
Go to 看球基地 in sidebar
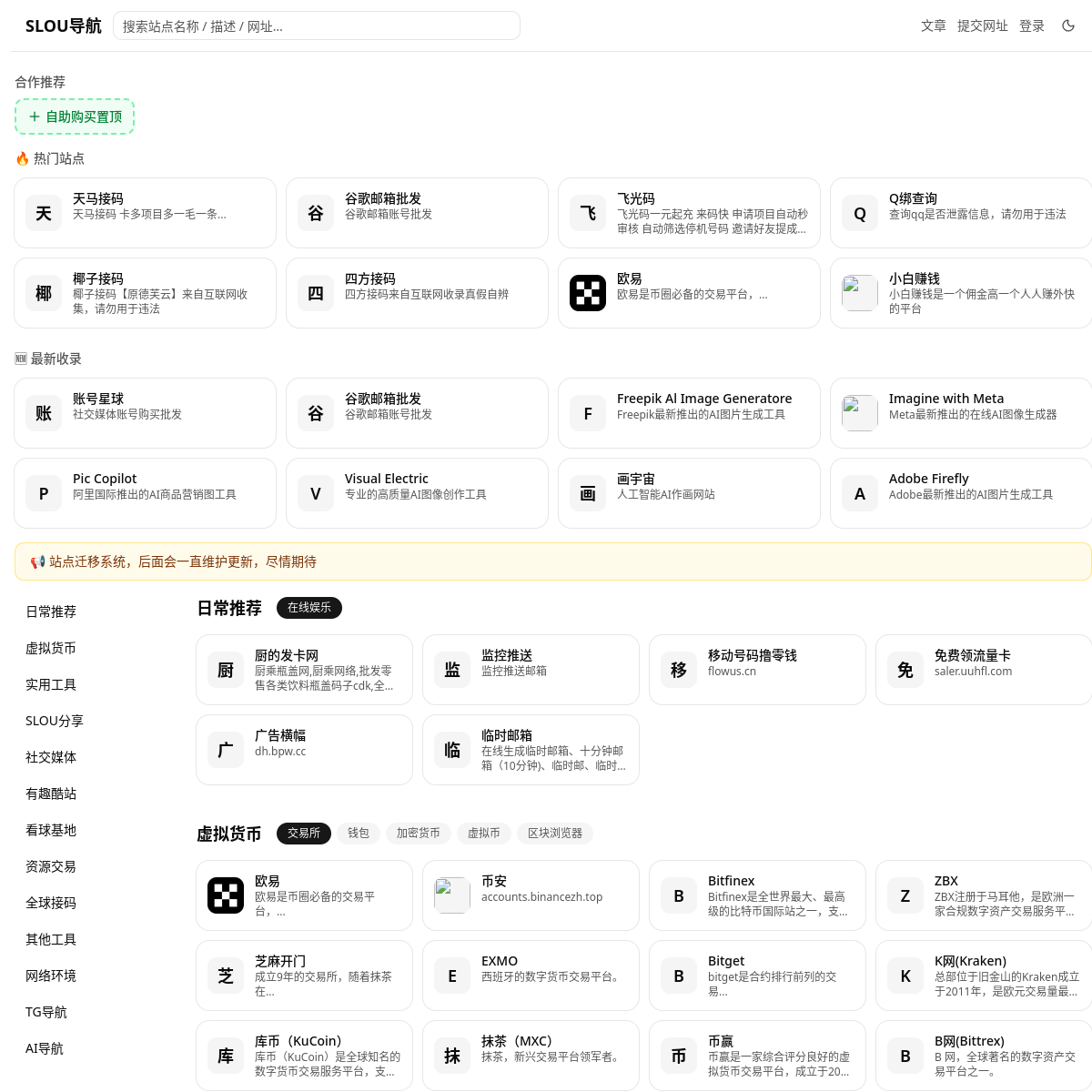coord(51,830)
